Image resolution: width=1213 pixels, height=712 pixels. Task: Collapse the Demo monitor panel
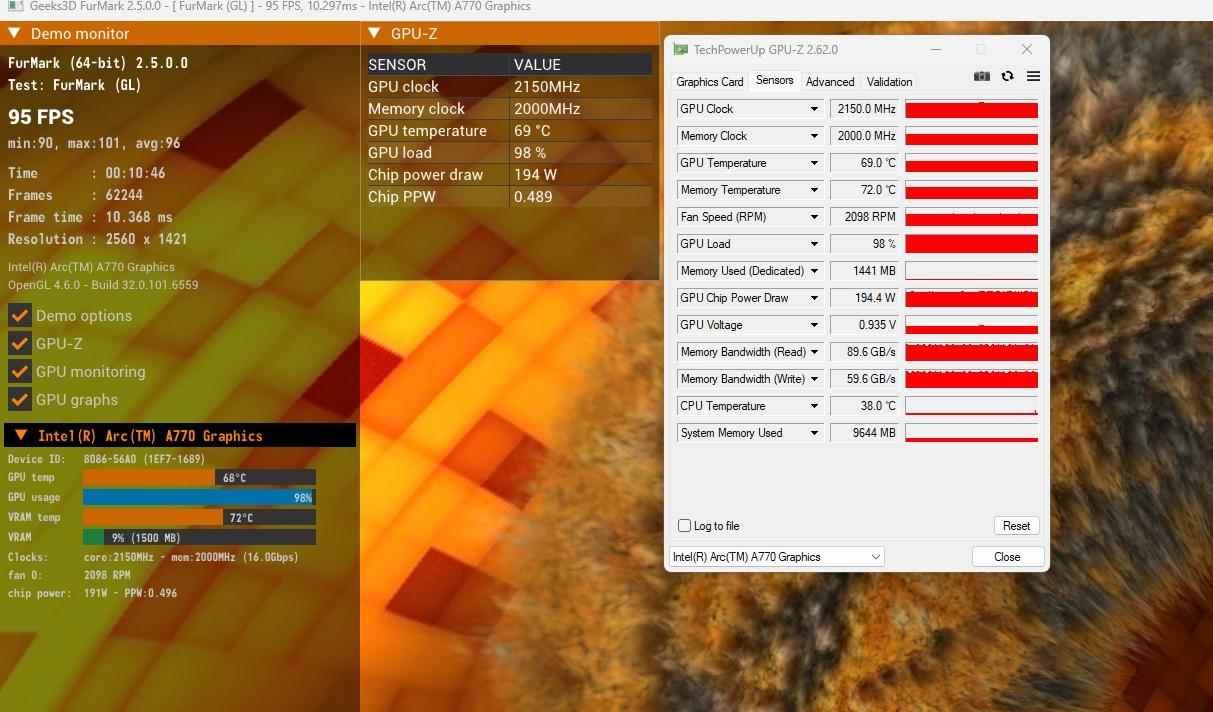point(15,33)
